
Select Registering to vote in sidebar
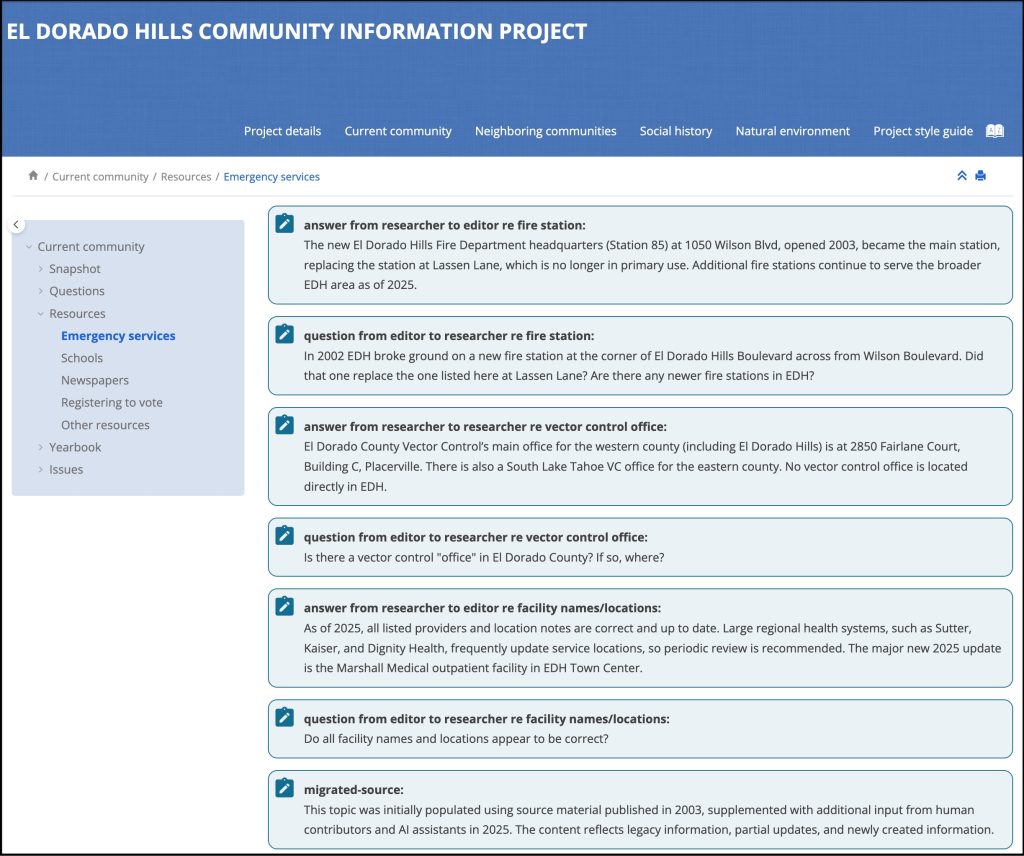click(111, 403)
